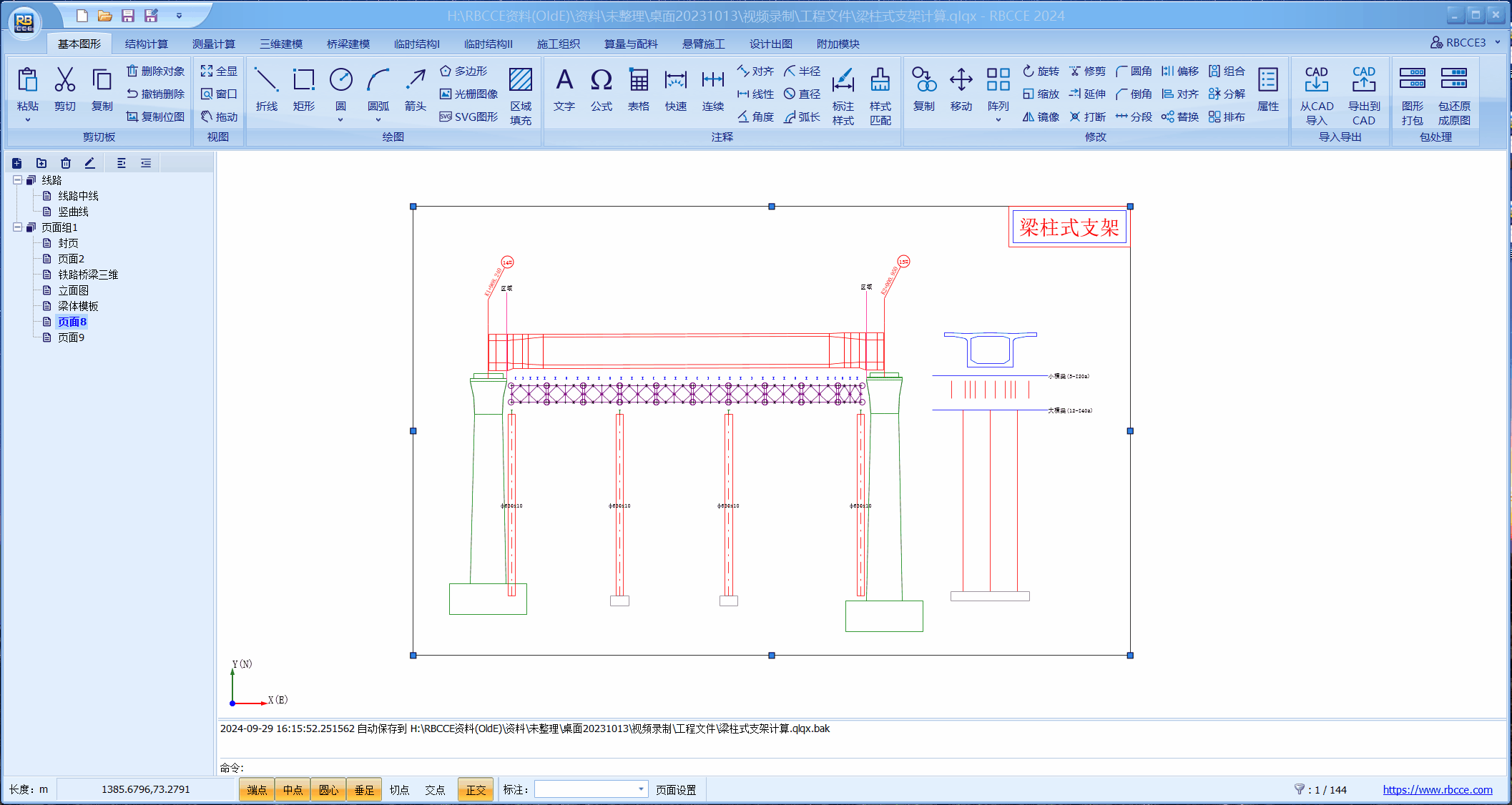The image size is (1512, 805).
Task: Click the 页面设置 button
Action: (676, 790)
